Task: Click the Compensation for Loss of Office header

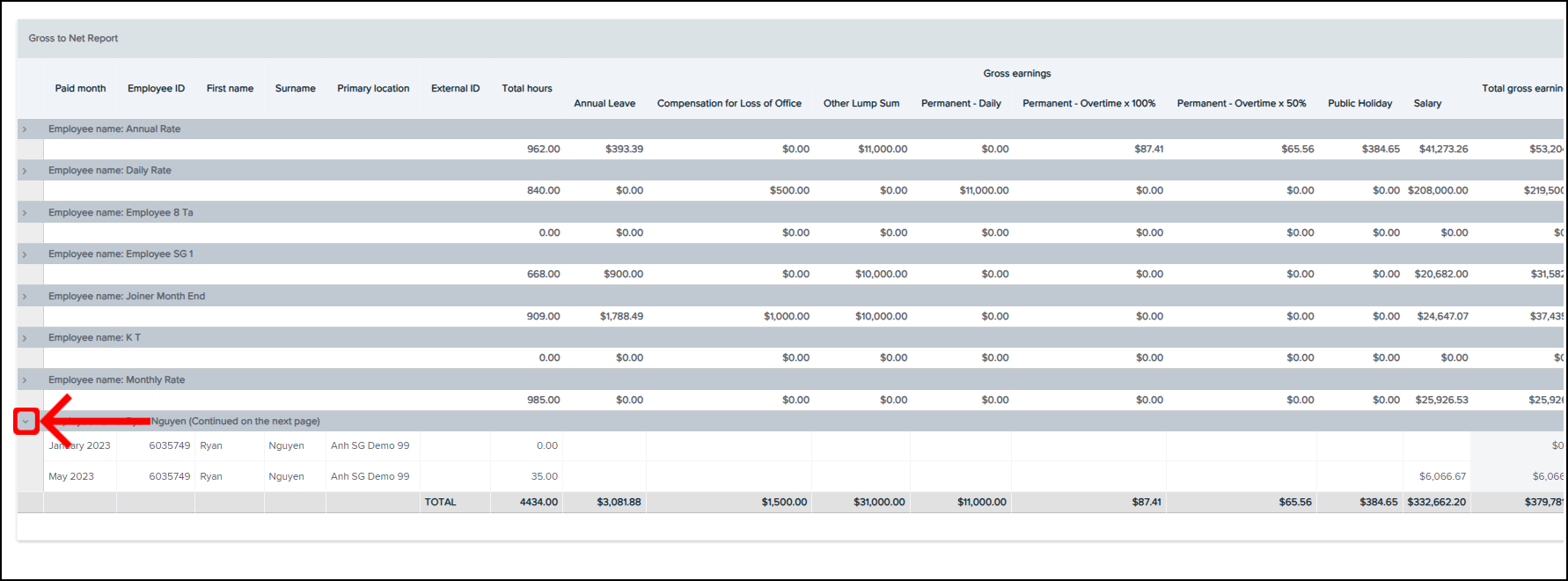Action: (x=729, y=103)
